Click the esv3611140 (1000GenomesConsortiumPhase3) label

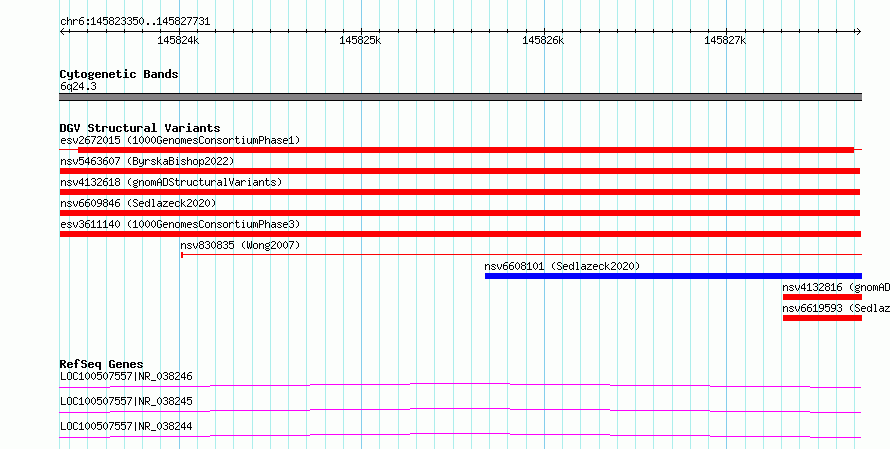tap(180, 224)
